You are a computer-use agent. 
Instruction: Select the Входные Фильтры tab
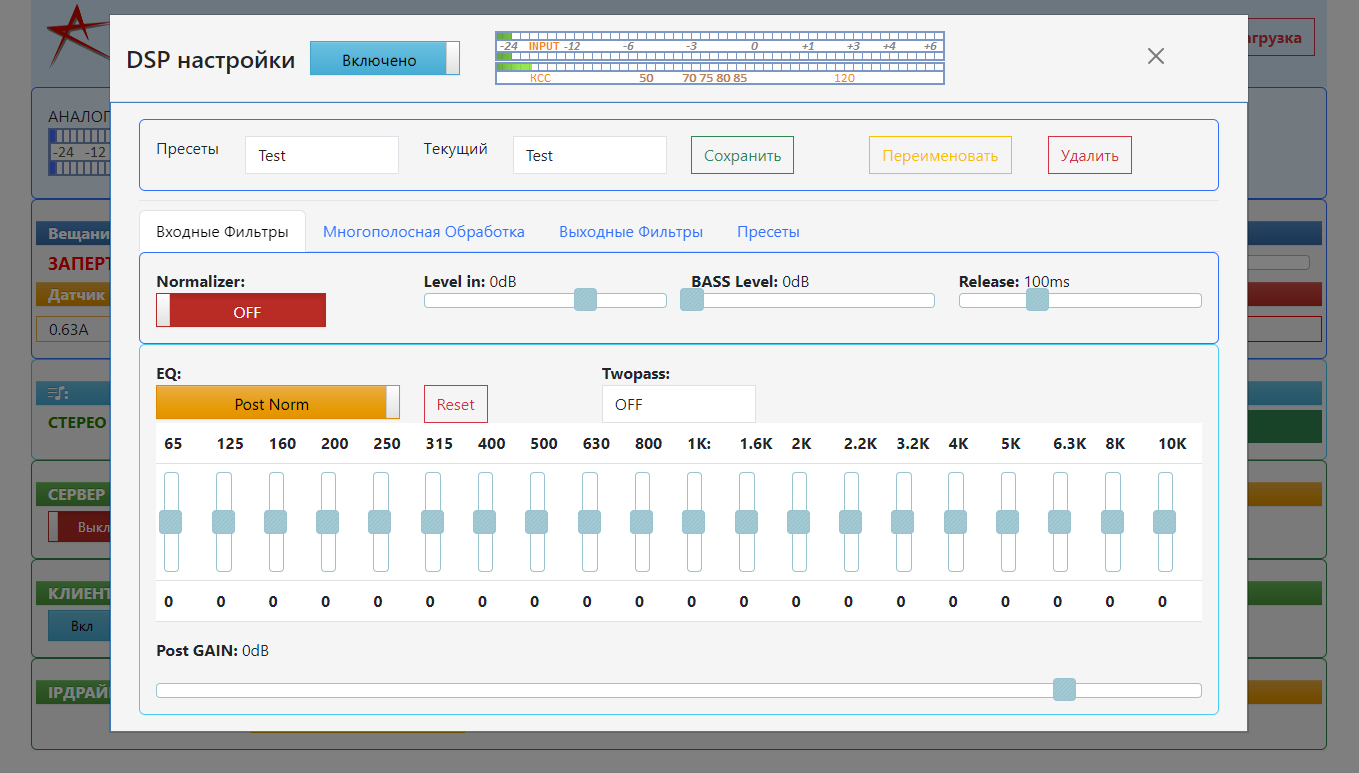coord(222,232)
